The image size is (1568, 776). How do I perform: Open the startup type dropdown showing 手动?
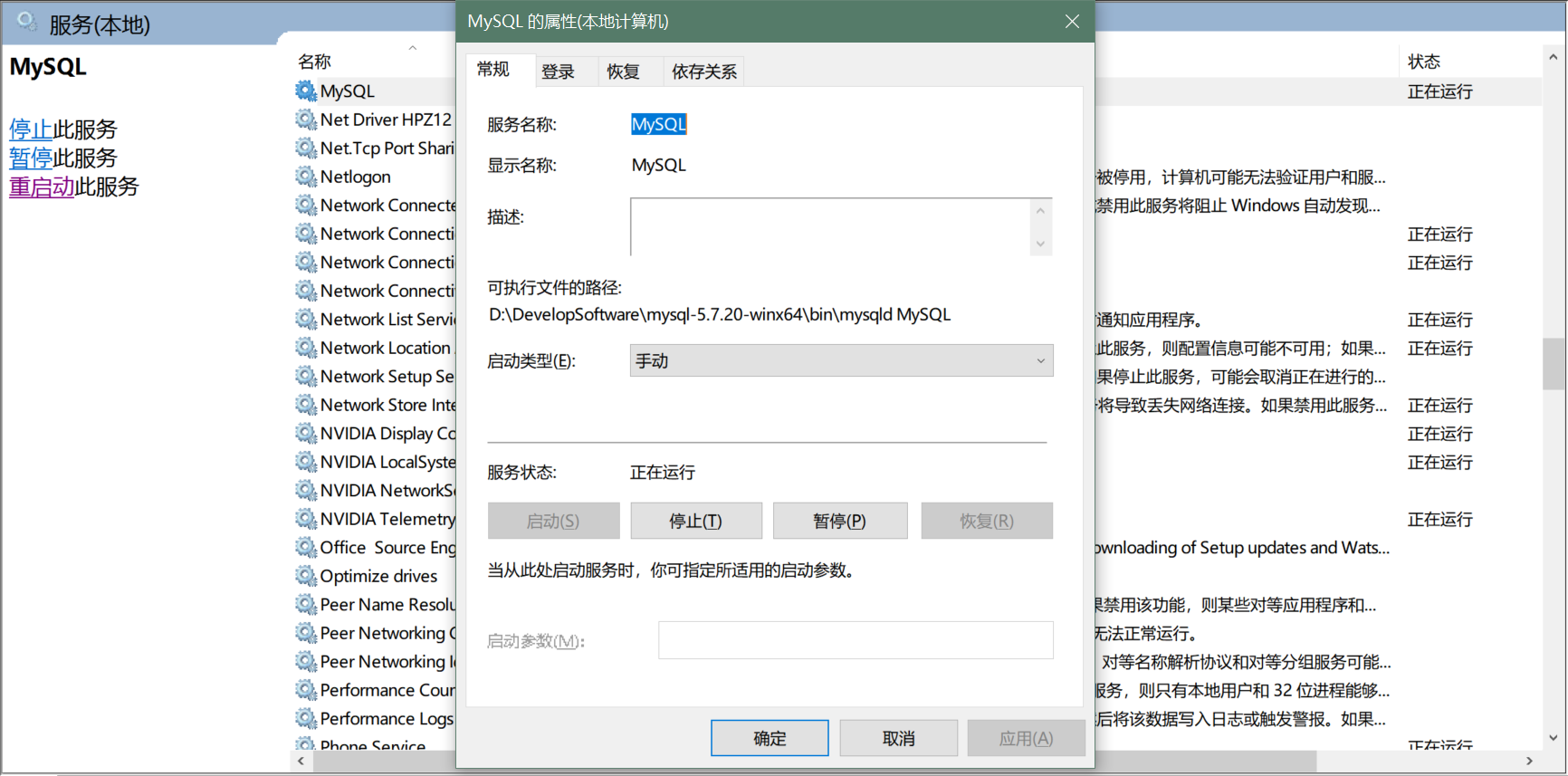click(x=841, y=360)
